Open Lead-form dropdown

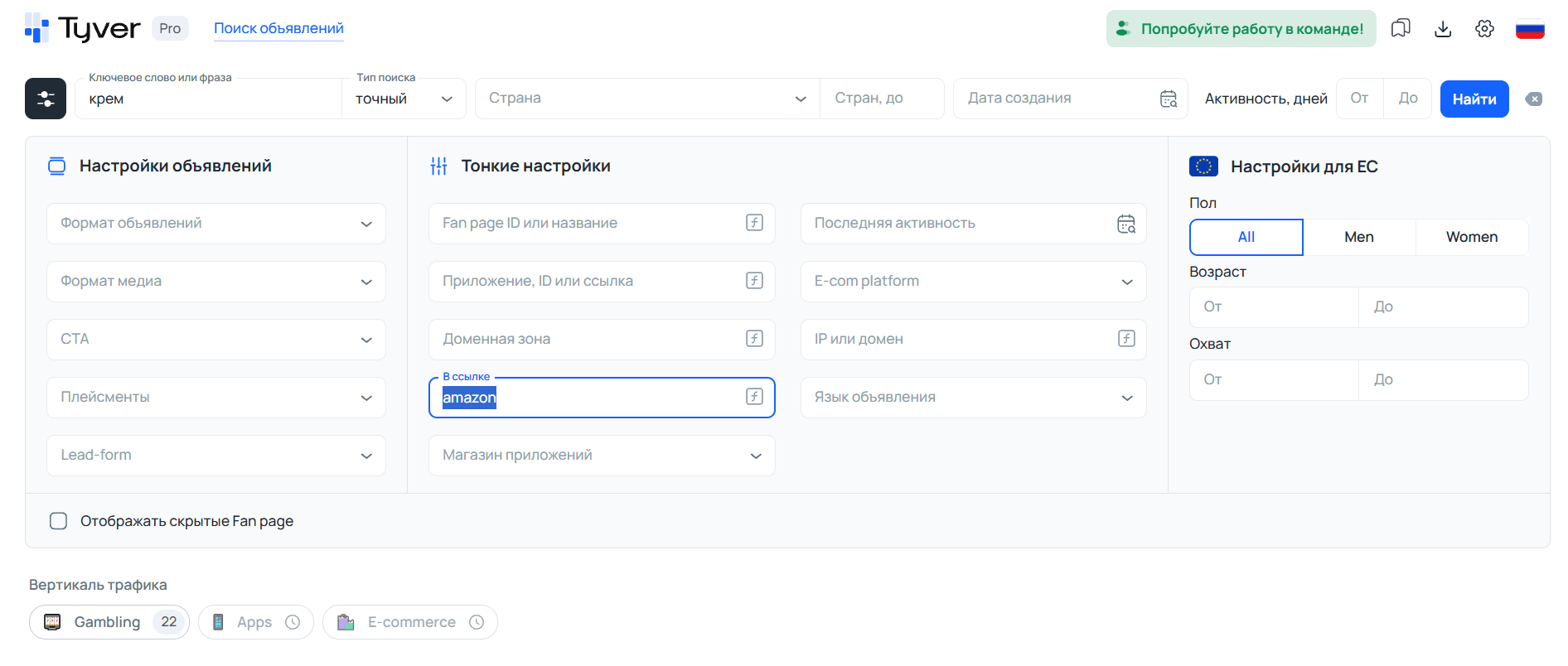tap(216, 456)
